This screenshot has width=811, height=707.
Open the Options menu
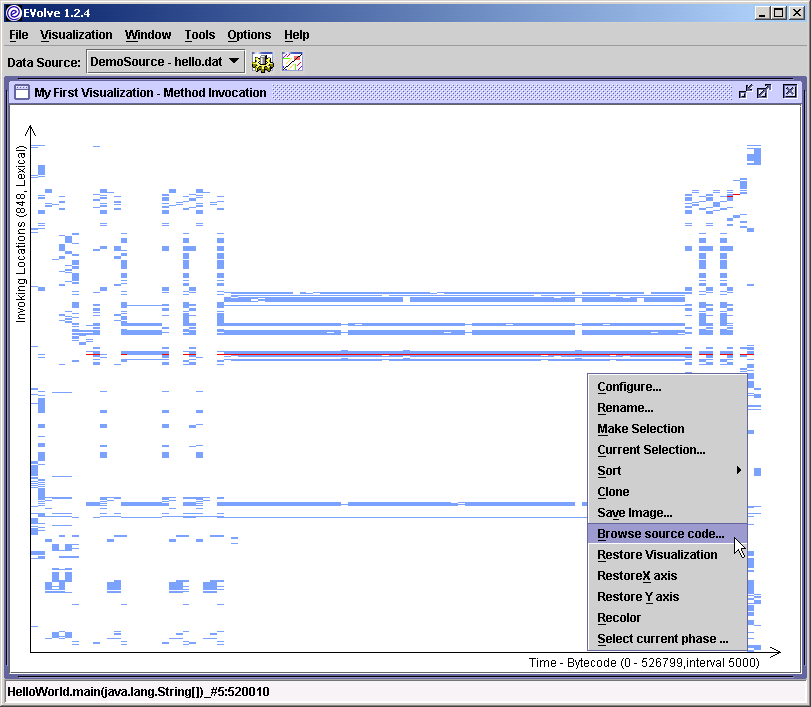249,35
